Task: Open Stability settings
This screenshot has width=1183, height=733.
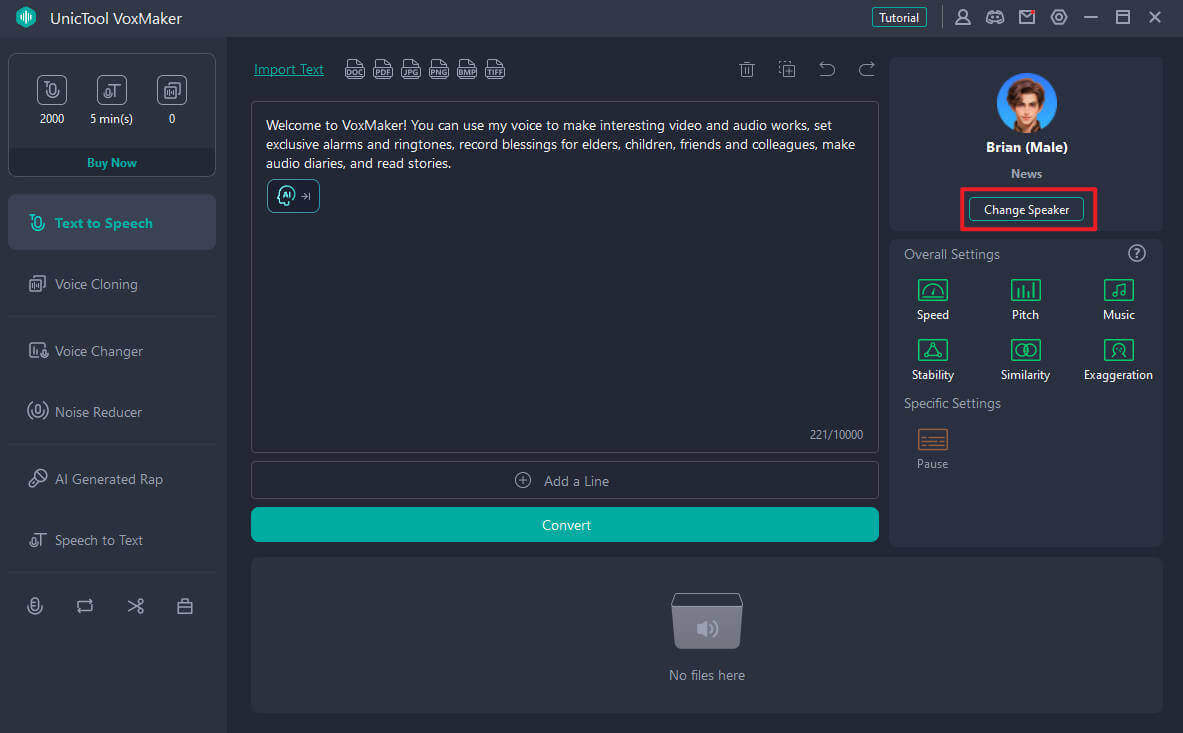Action: pos(933,360)
